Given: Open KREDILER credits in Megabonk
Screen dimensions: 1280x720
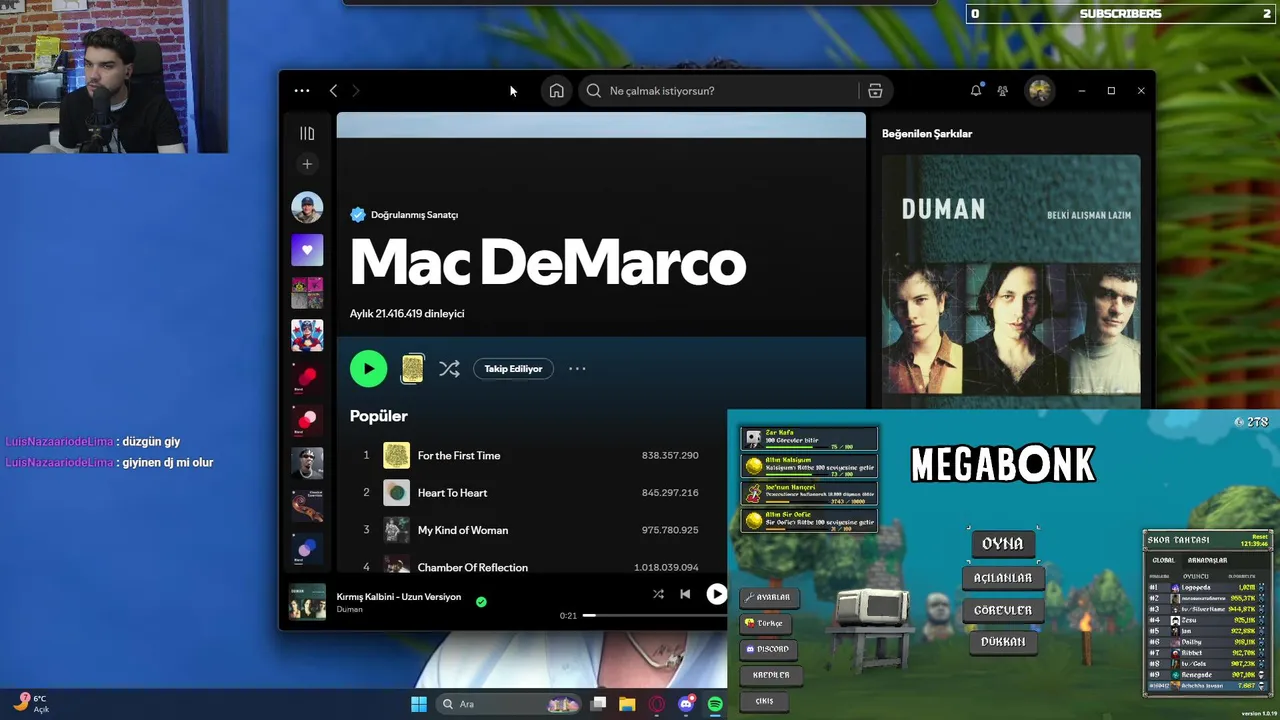Looking at the screenshot, I should coord(769,675).
